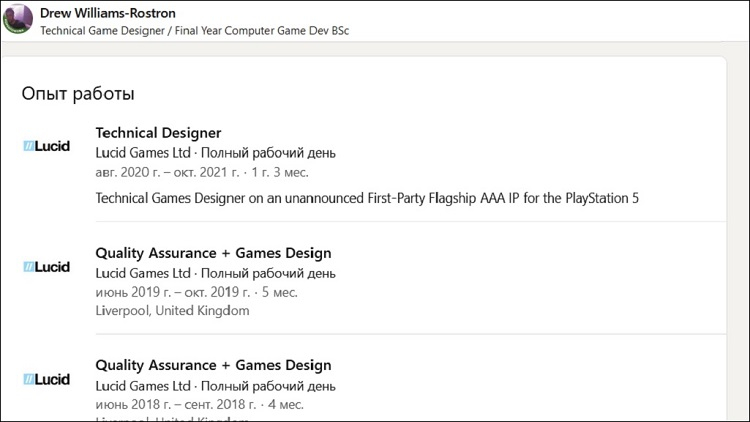Click the profile avatar photo of Drew
Screen dimensions: 750x422
point(19,20)
